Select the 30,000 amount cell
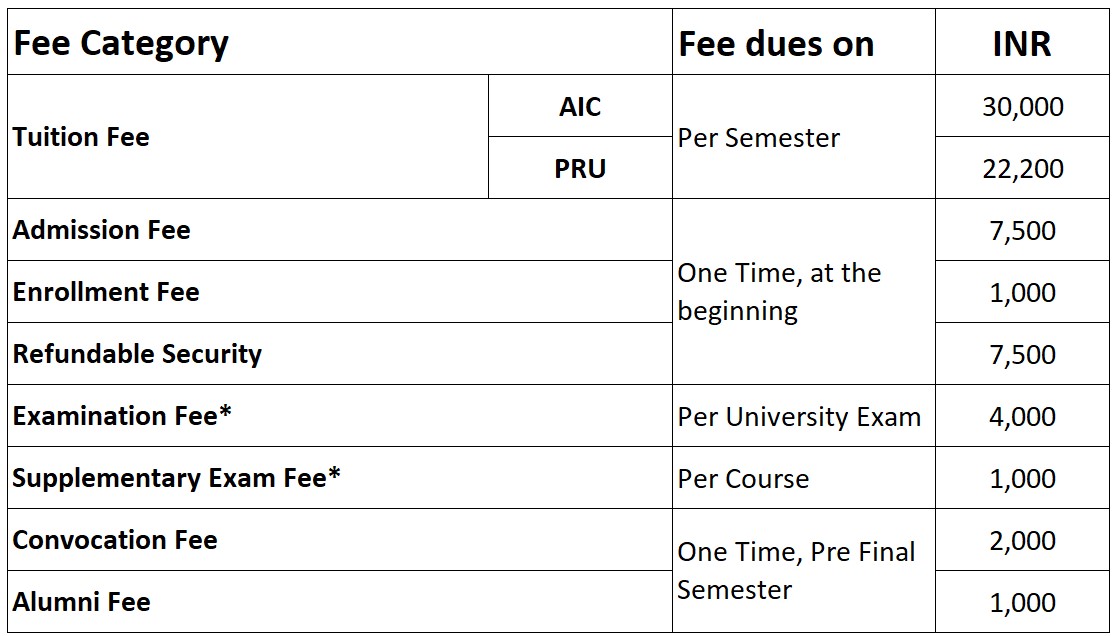 (x=1022, y=106)
